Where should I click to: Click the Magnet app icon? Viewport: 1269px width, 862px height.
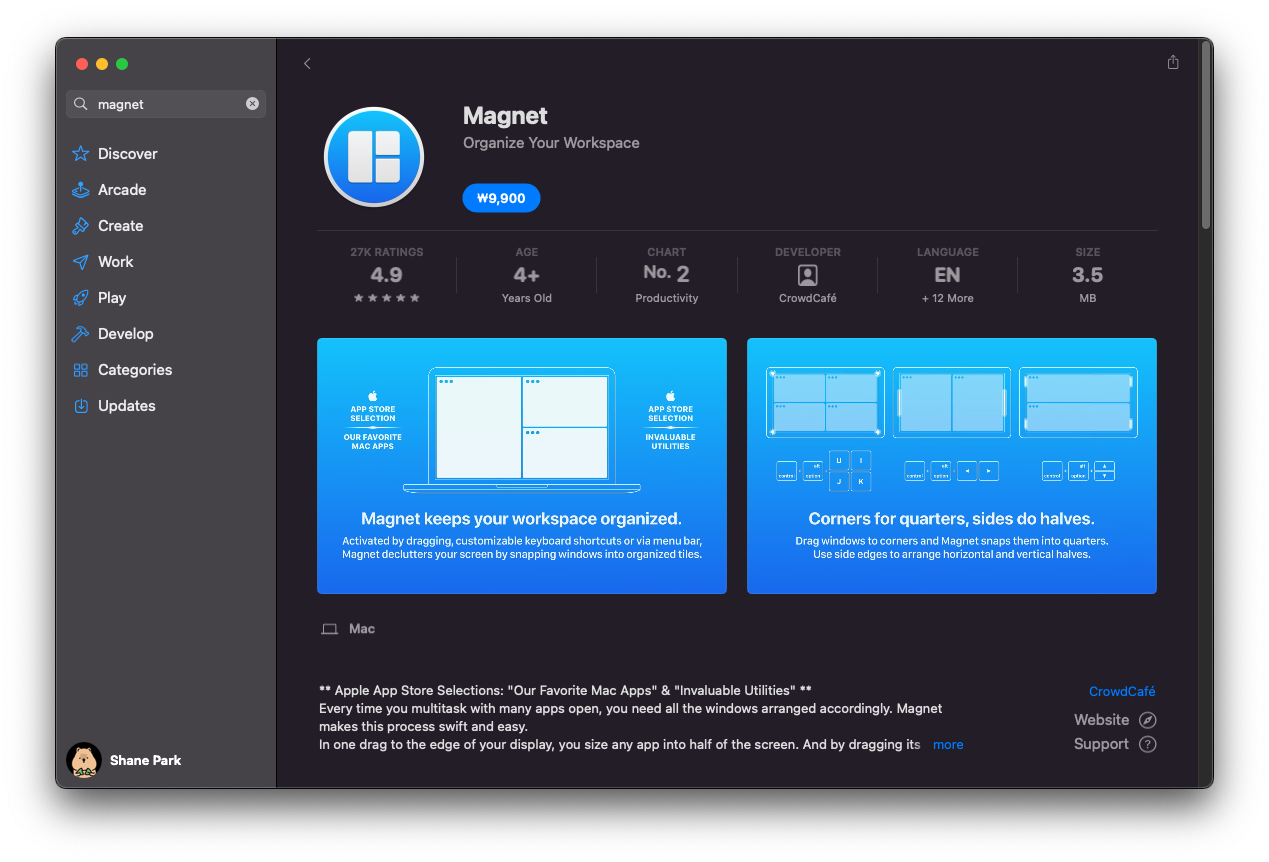point(374,157)
